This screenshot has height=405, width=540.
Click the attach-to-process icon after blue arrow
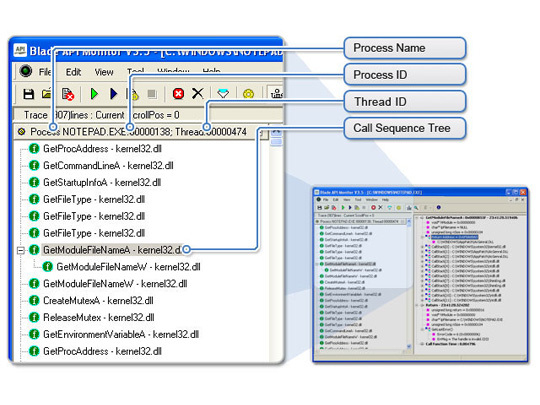tap(133, 94)
